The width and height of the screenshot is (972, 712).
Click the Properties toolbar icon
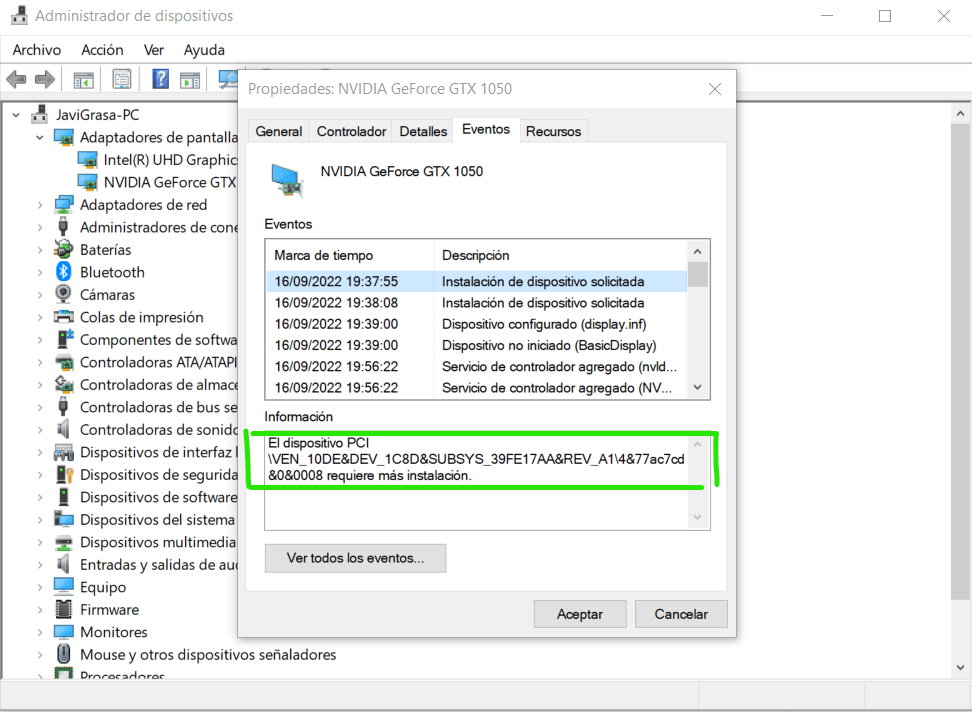pyautogui.click(x=122, y=78)
